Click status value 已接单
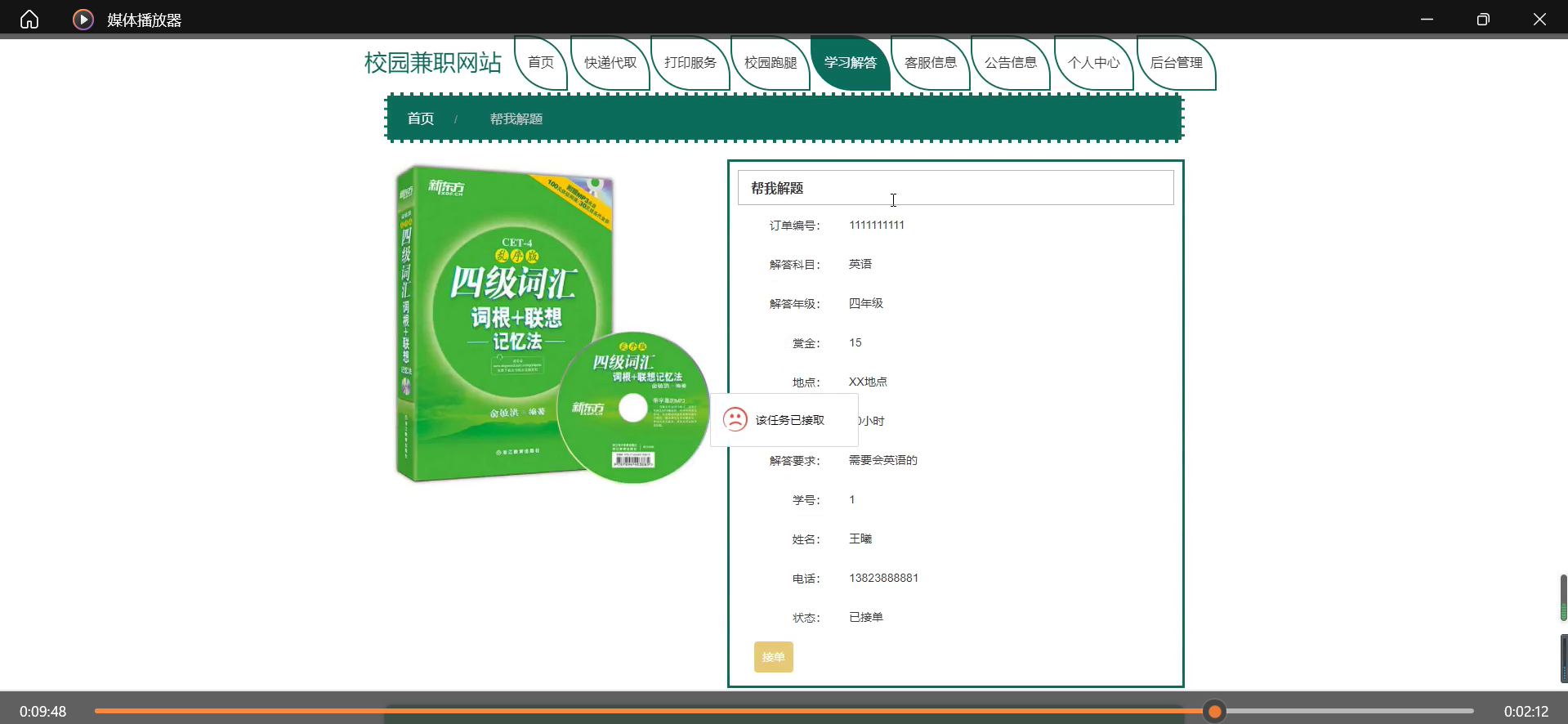 click(866, 617)
